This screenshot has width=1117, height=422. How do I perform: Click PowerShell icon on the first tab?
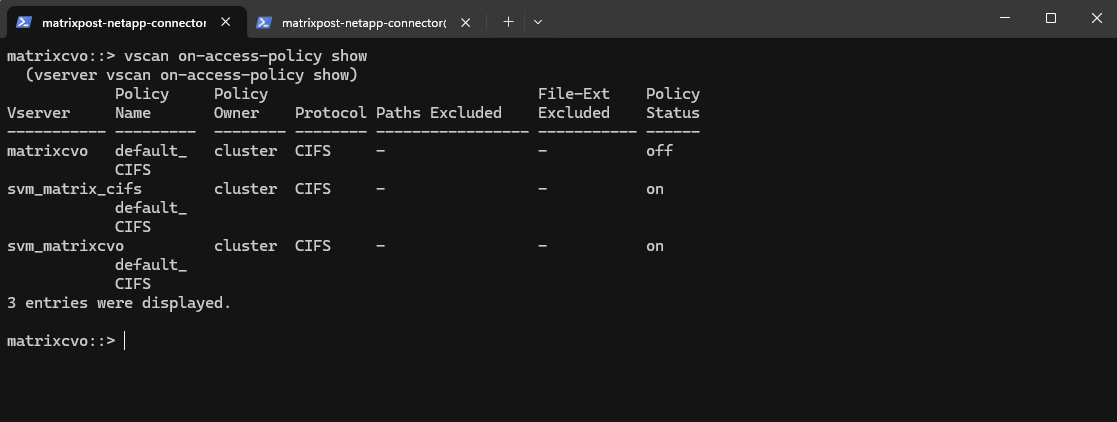pos(24,21)
